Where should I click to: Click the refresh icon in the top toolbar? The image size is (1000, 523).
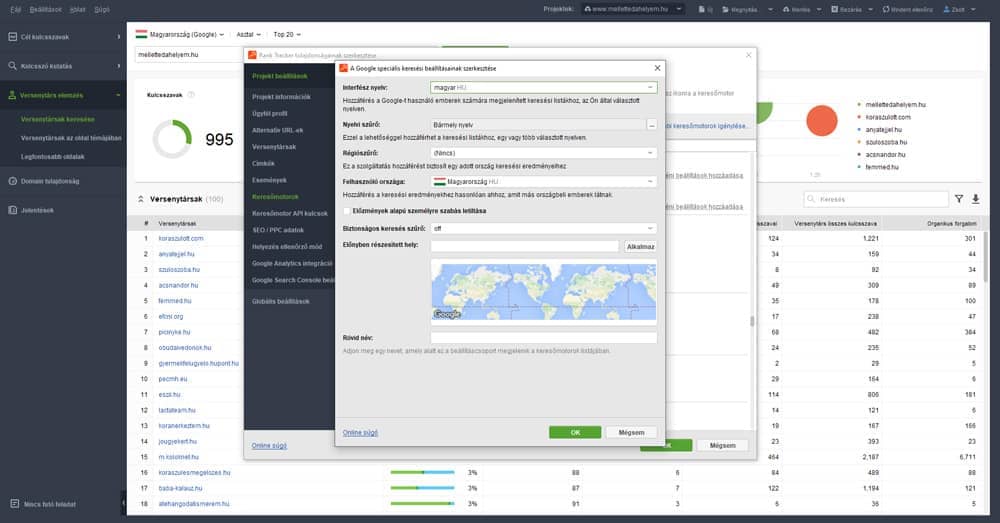886,9
